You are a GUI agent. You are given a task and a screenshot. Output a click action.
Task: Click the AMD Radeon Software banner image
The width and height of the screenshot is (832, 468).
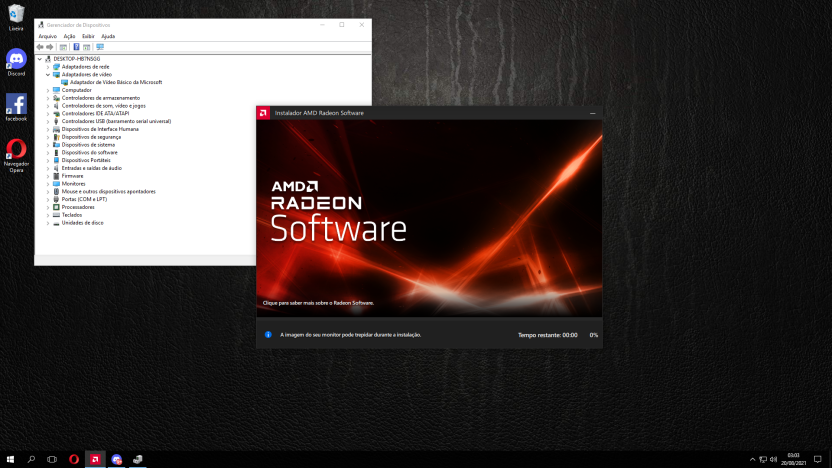point(429,218)
